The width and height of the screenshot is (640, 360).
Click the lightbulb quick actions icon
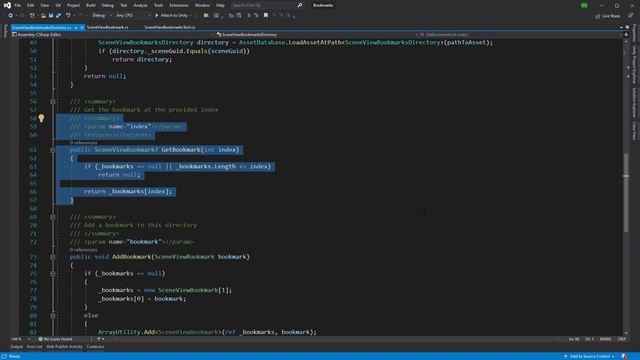(41, 118)
